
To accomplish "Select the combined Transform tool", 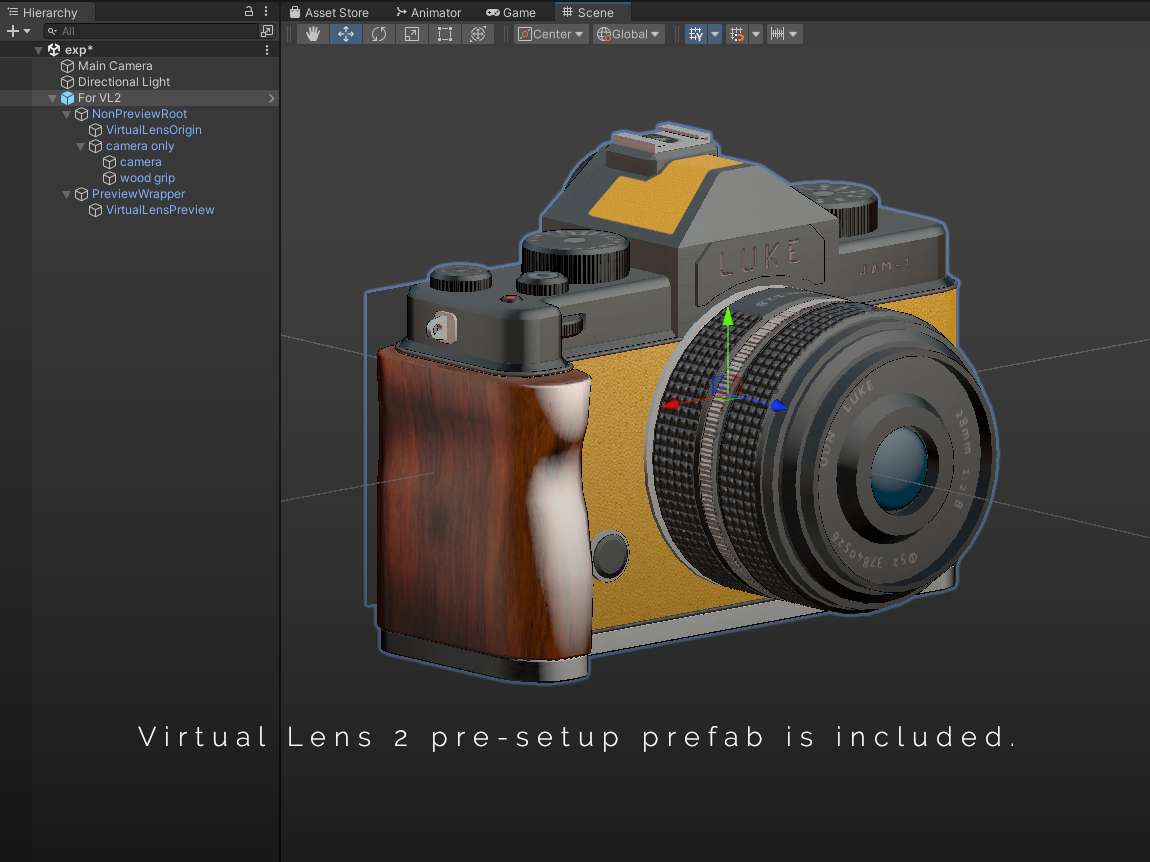I will point(478,34).
